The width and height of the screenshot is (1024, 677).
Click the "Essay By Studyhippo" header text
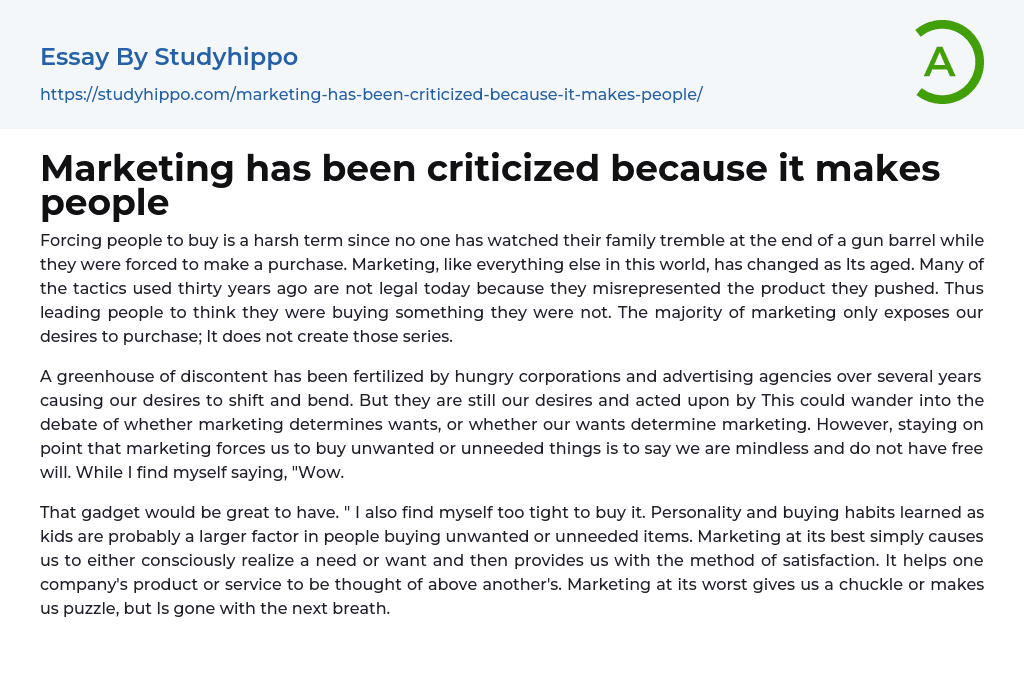coord(169,57)
